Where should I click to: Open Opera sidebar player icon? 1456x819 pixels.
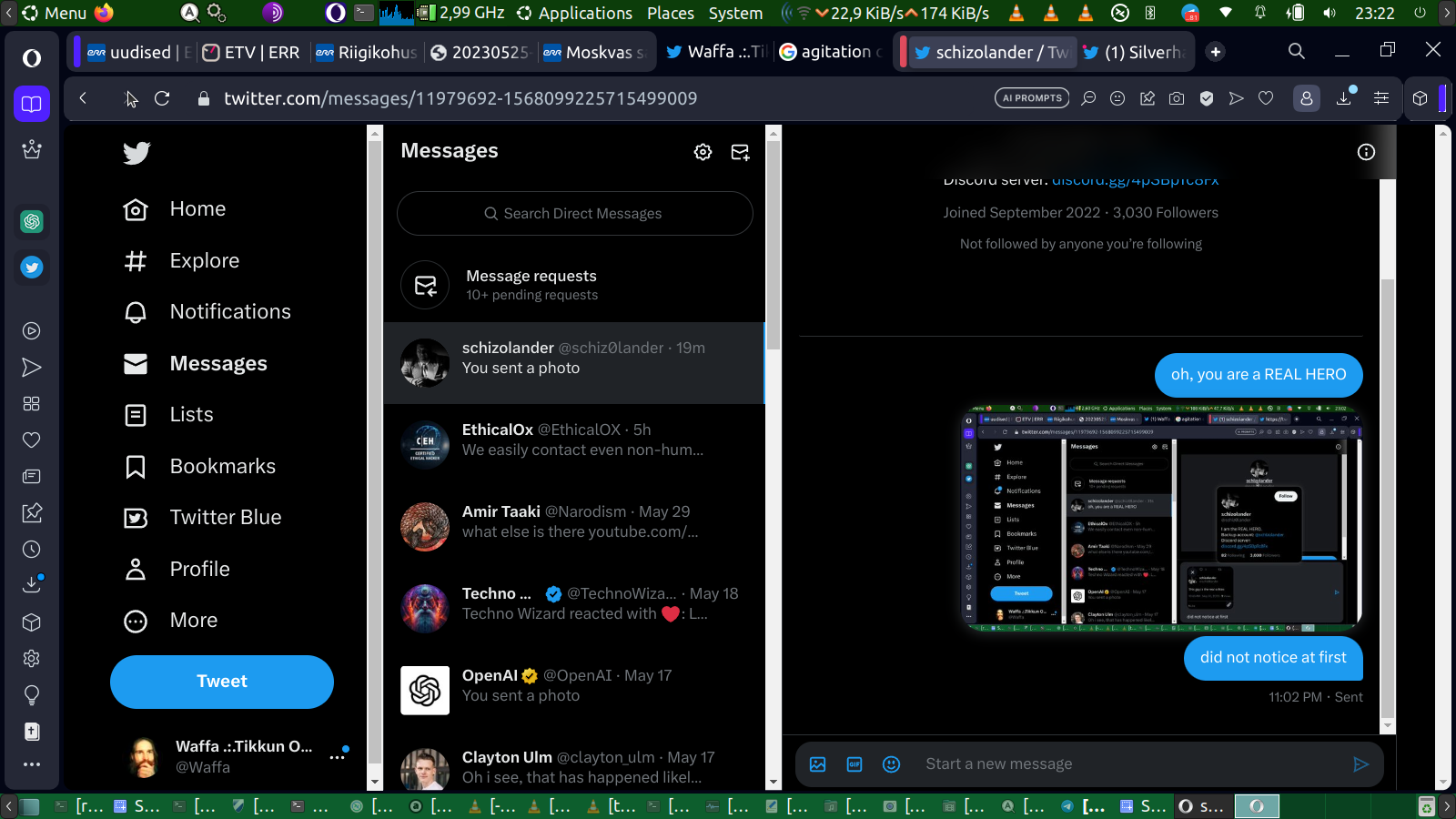point(32,331)
